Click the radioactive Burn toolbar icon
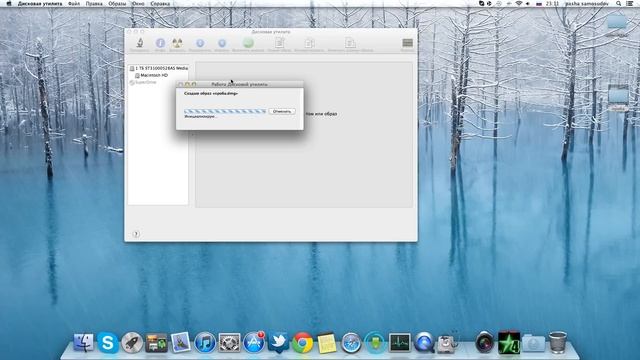 (177, 43)
